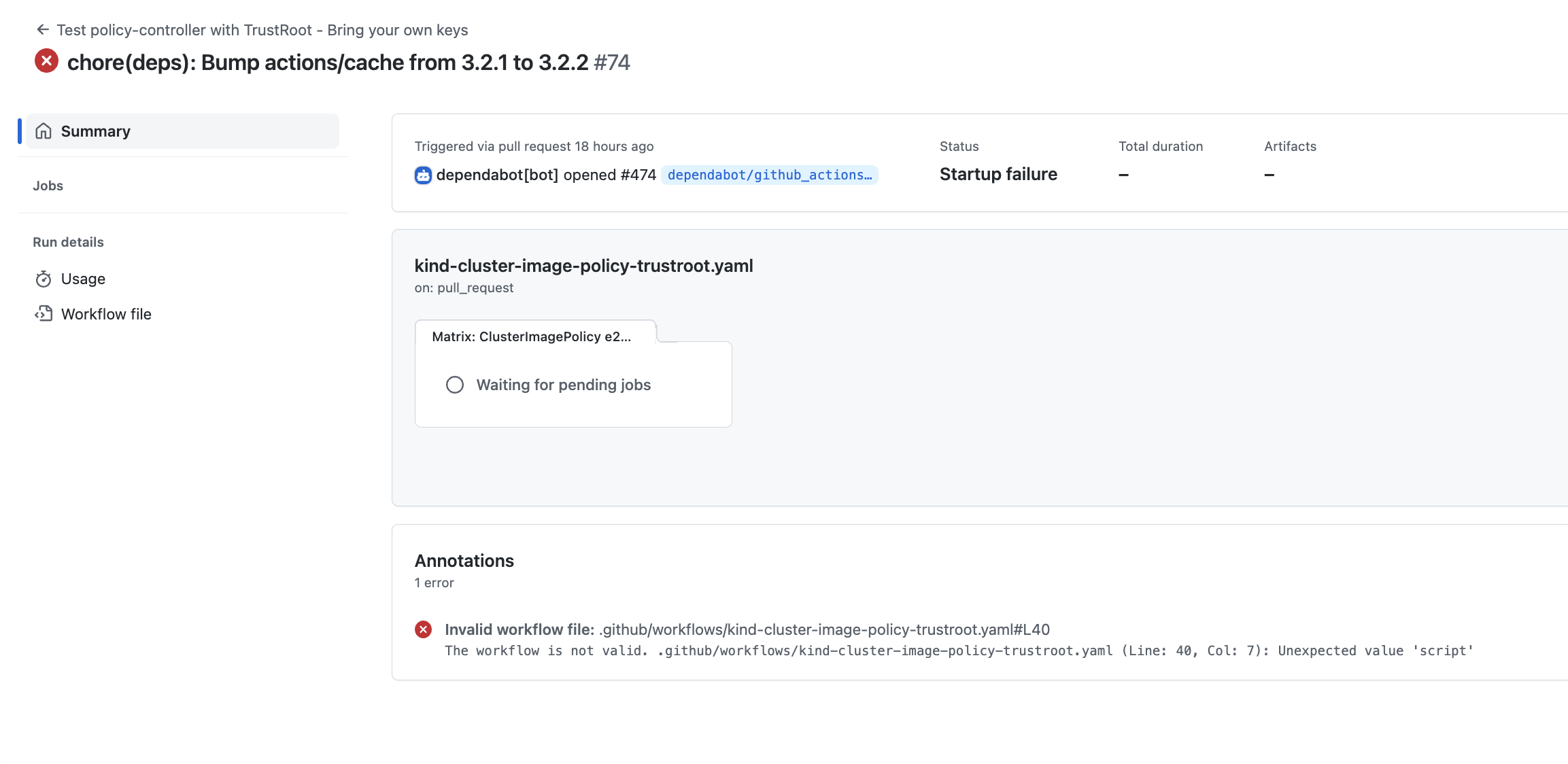Click the Workflow file code icon
This screenshot has width=1568, height=764.
click(x=44, y=313)
